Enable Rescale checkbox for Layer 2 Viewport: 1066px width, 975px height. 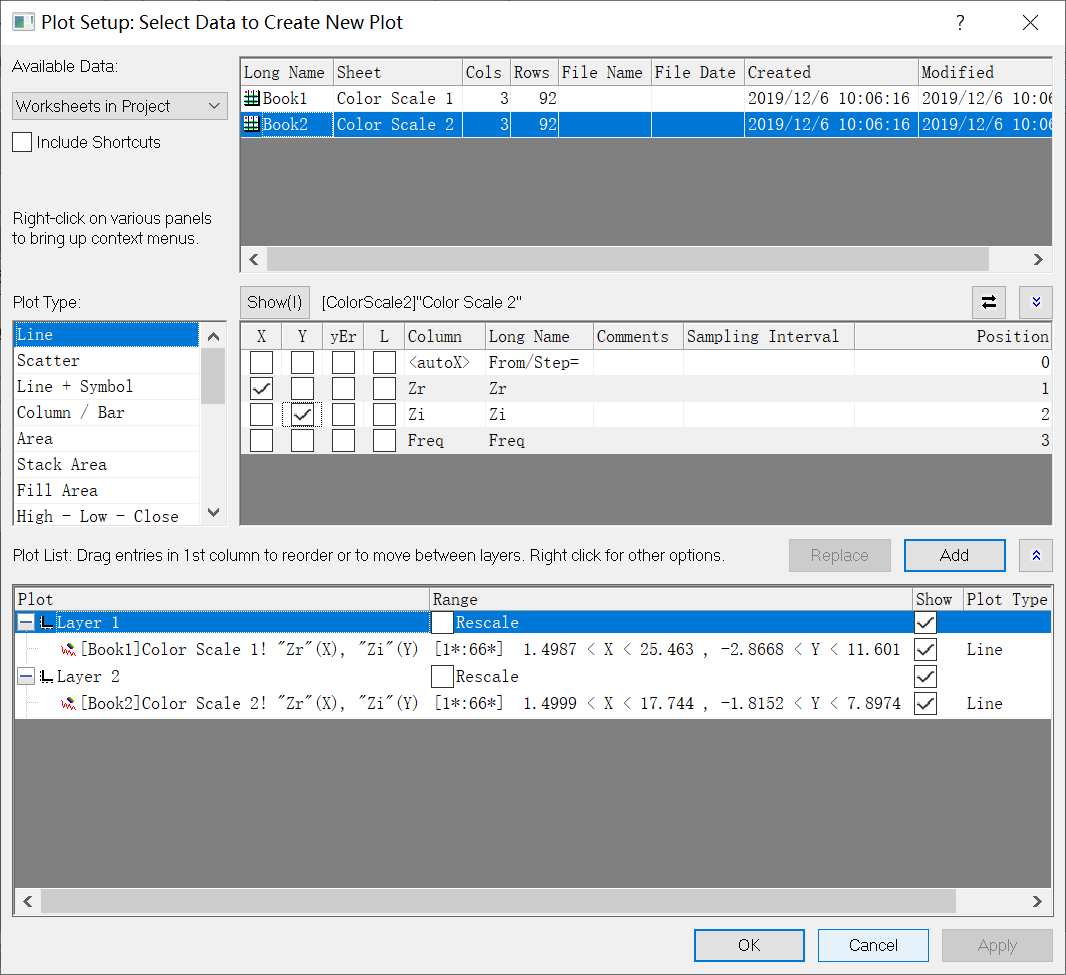click(443, 677)
